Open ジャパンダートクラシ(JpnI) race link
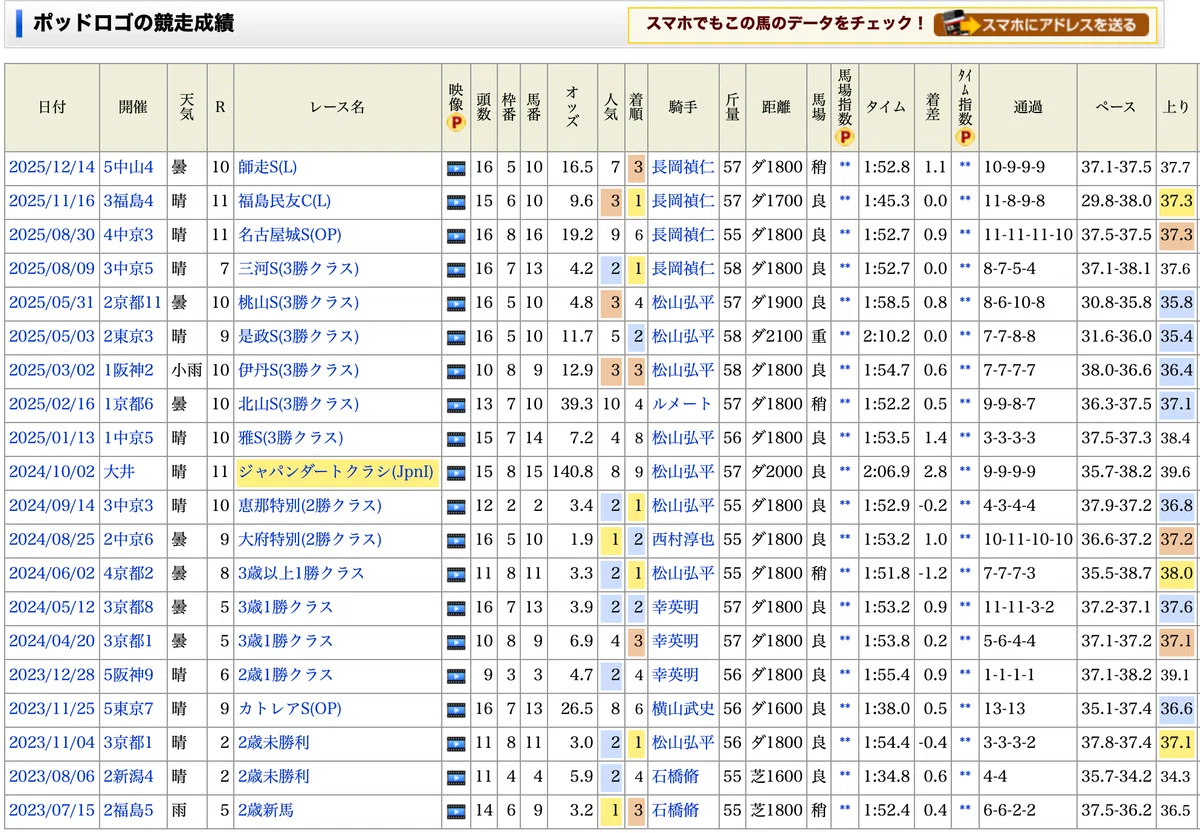The height and width of the screenshot is (833, 1200). [337, 473]
